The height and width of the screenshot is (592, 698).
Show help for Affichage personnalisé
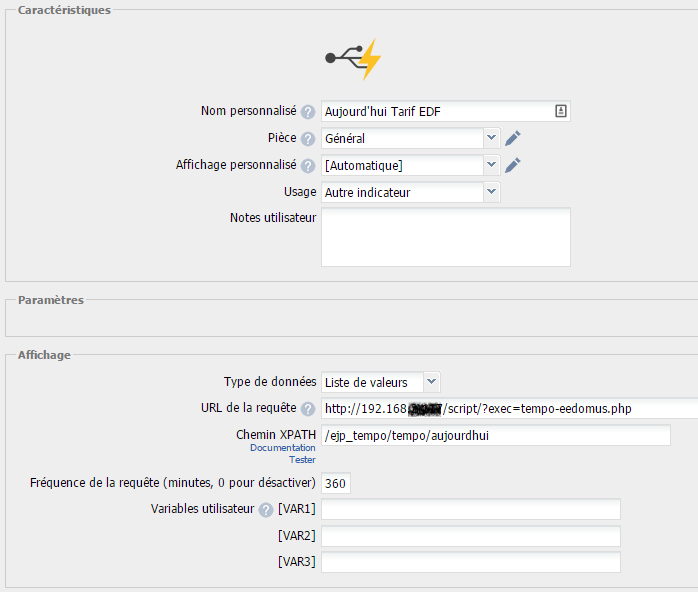tap(308, 166)
